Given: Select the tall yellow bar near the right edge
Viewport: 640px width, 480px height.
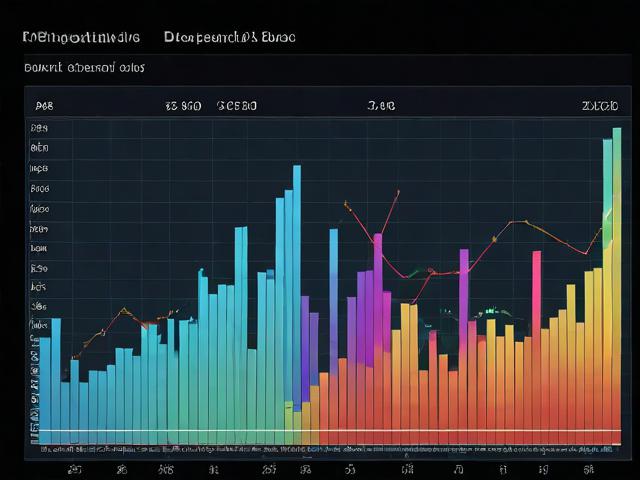Looking at the screenshot, I should [x=605, y=300].
